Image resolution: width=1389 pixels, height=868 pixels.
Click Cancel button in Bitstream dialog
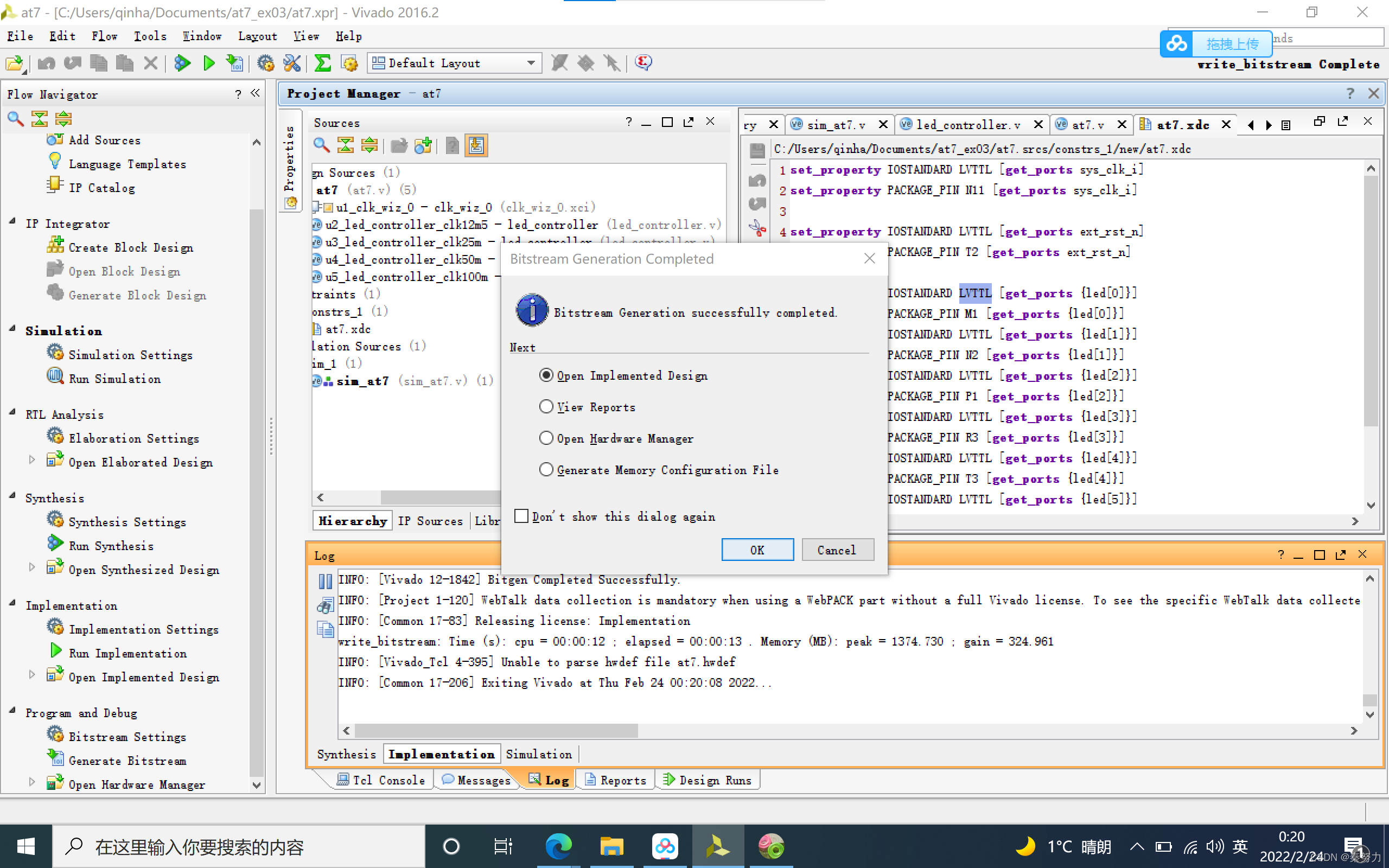tap(836, 550)
